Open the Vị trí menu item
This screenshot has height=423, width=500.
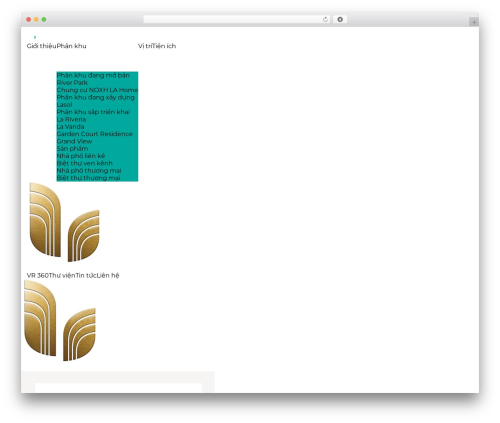tap(145, 46)
